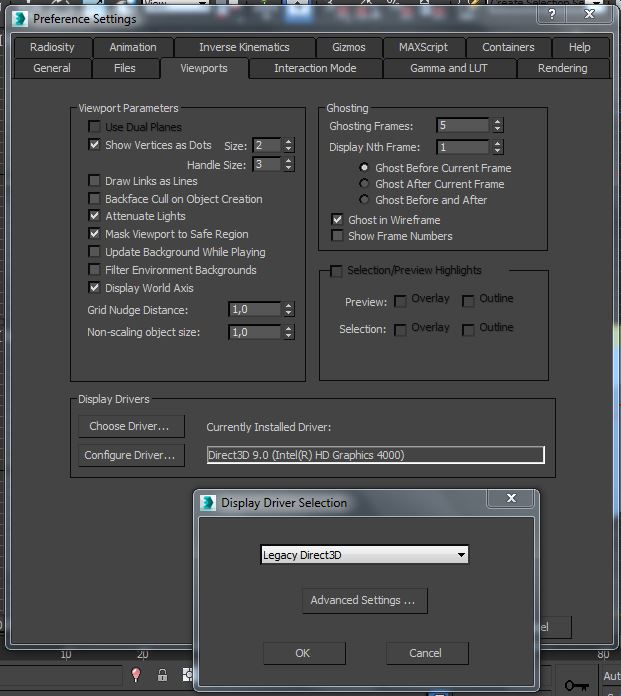The height and width of the screenshot is (696, 621).
Task: Click the red pin marker icon in the bottom bar
Action: point(136,675)
